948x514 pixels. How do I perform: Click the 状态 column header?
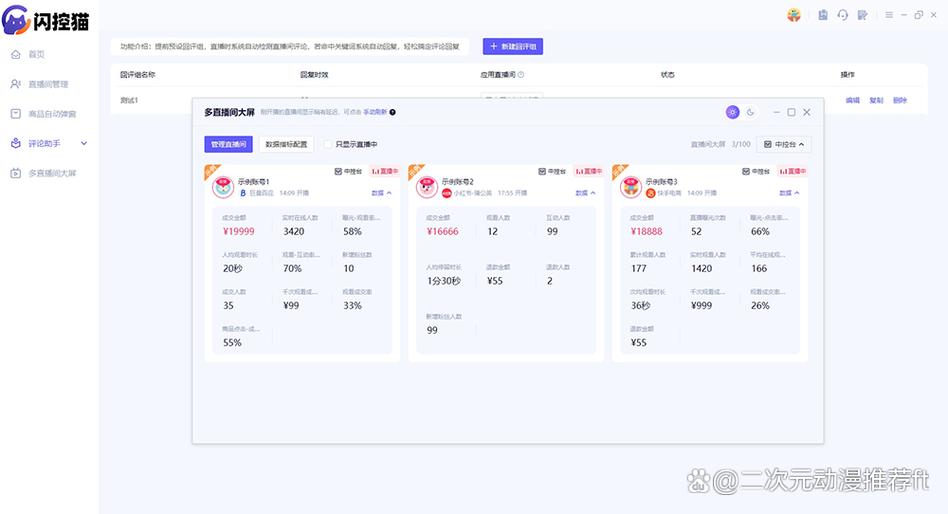(x=667, y=75)
